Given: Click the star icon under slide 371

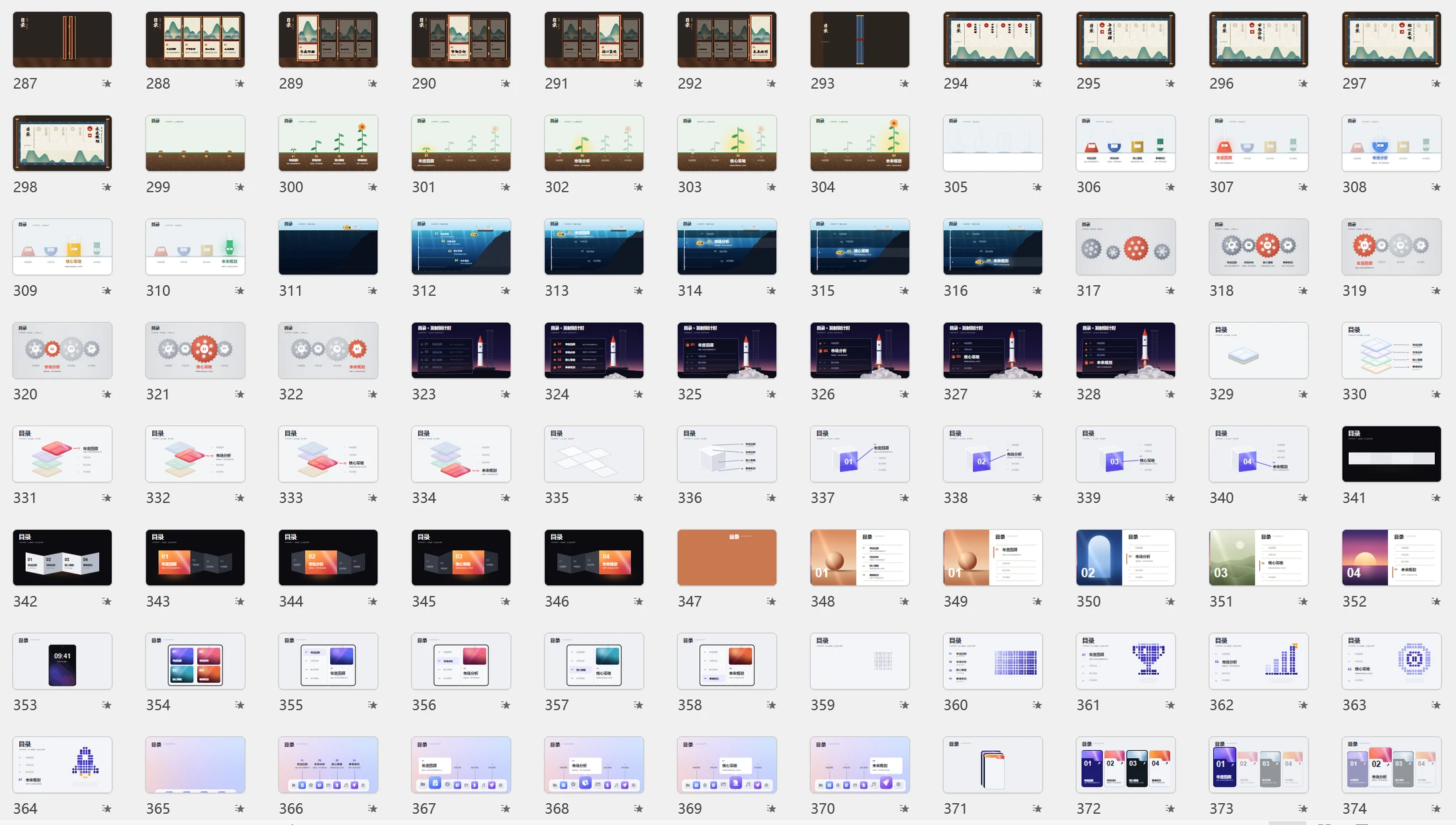Looking at the screenshot, I should point(1037,808).
